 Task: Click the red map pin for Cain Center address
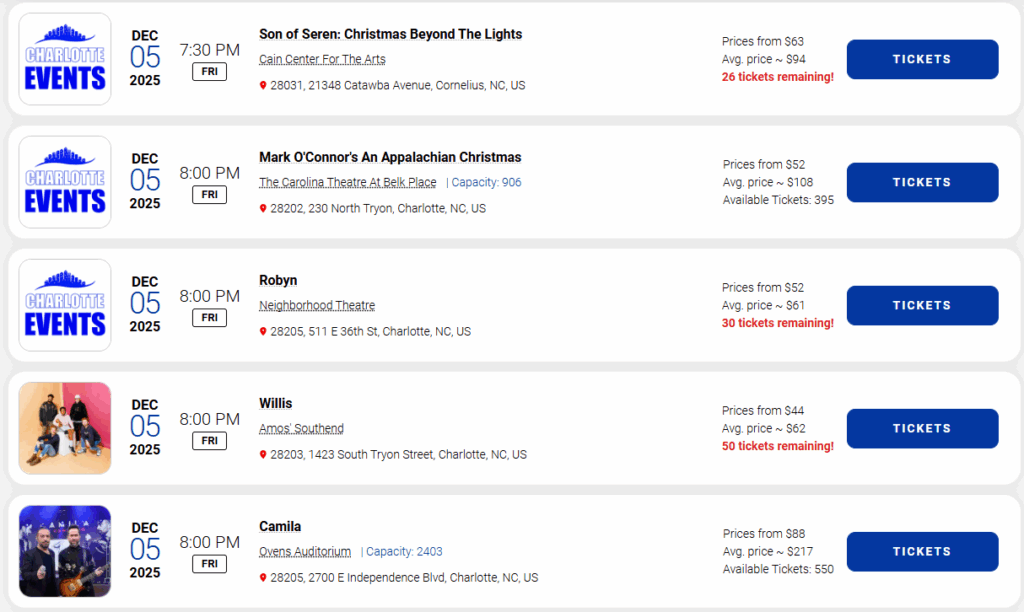pyautogui.click(x=263, y=86)
